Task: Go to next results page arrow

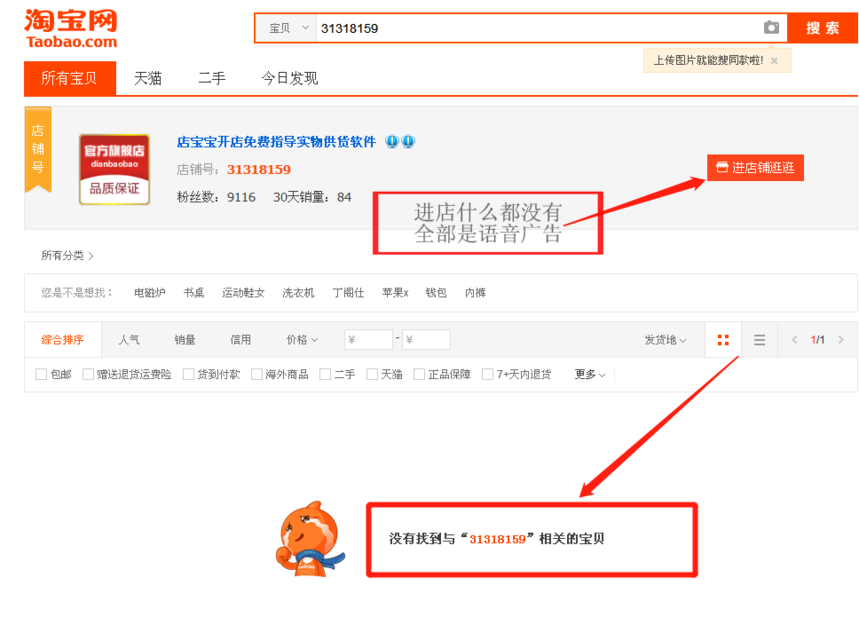Action: coord(841,340)
